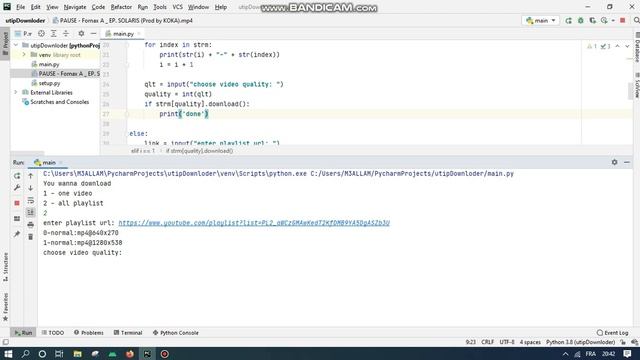Expand all in Project tool window
This screenshot has height=360, width=640.
53,34
